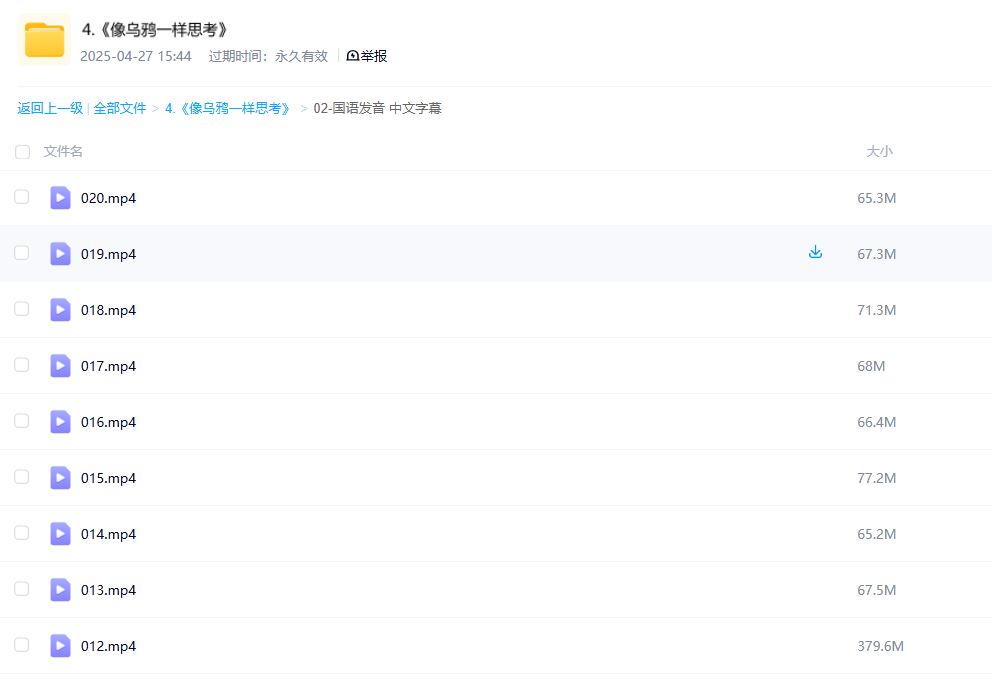The height and width of the screenshot is (689, 992).
Task: Check the checkbox for 012.mp4
Action: pyautogui.click(x=22, y=645)
